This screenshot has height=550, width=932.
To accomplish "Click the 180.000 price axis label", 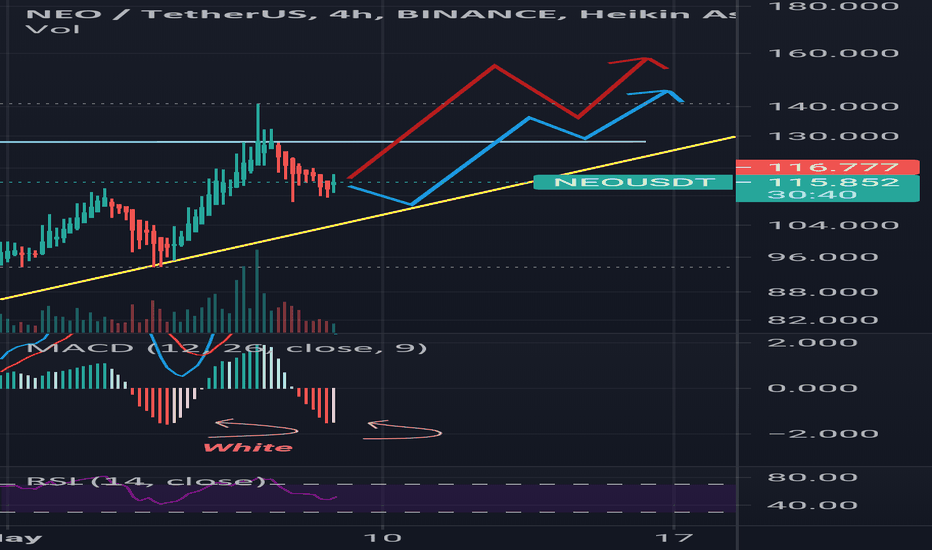I will (x=833, y=7).
